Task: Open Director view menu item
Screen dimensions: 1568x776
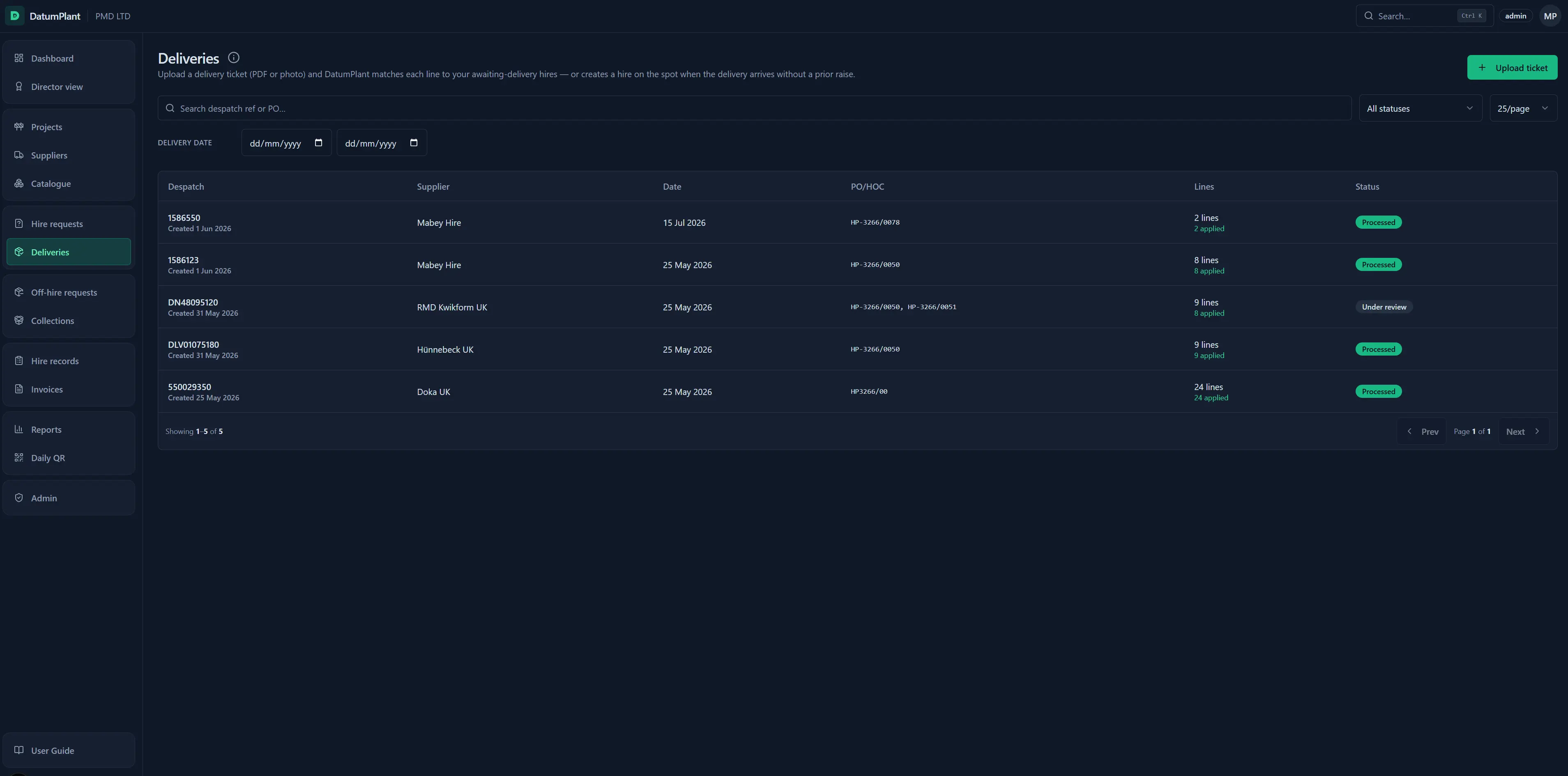Action: pos(69,86)
